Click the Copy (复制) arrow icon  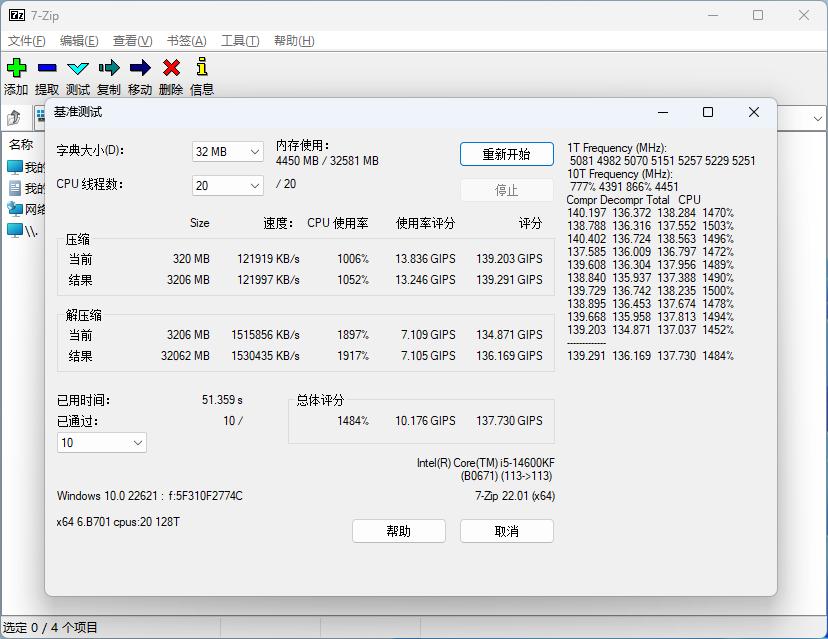point(109,68)
